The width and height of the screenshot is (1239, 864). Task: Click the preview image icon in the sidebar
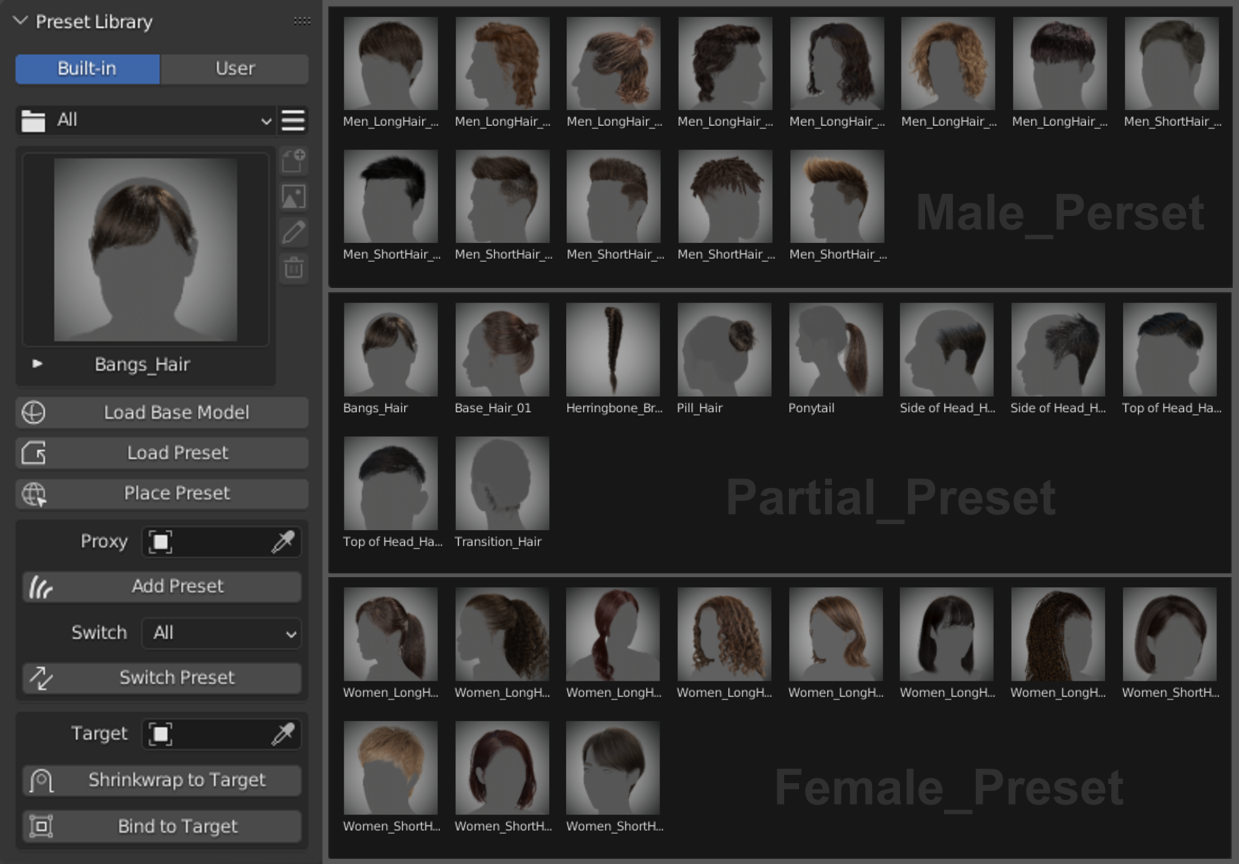pos(293,196)
